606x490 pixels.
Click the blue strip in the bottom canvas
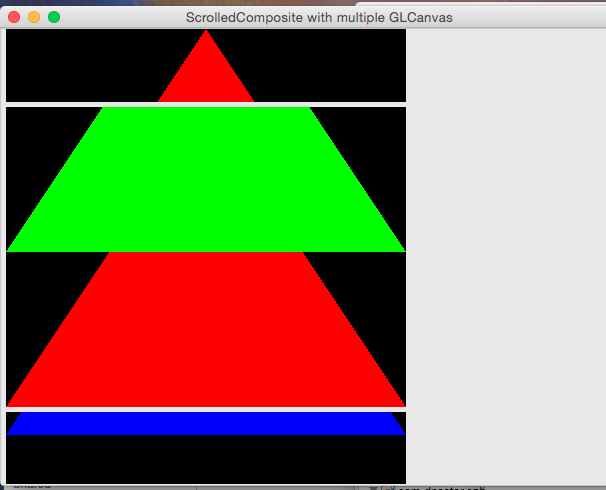[206, 424]
